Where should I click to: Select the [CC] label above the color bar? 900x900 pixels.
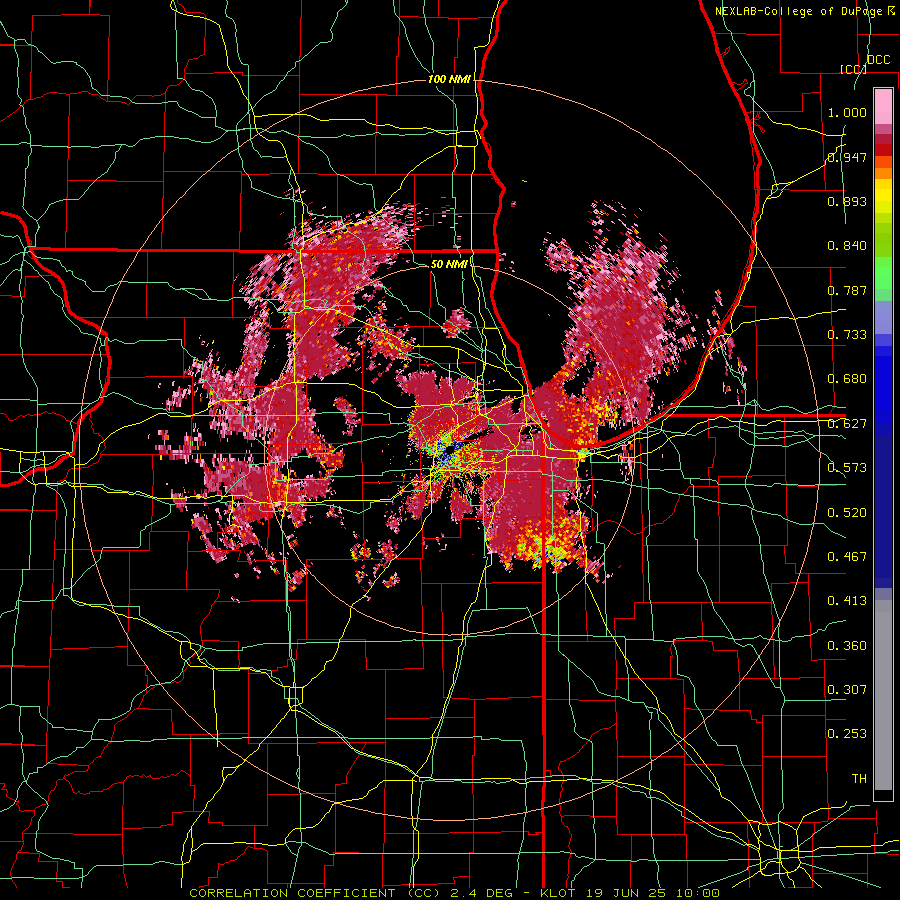point(853,69)
